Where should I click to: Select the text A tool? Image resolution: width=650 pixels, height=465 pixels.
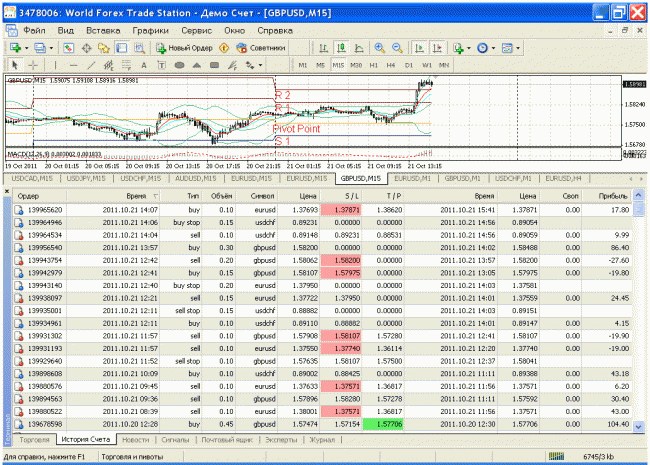pyautogui.click(x=144, y=65)
